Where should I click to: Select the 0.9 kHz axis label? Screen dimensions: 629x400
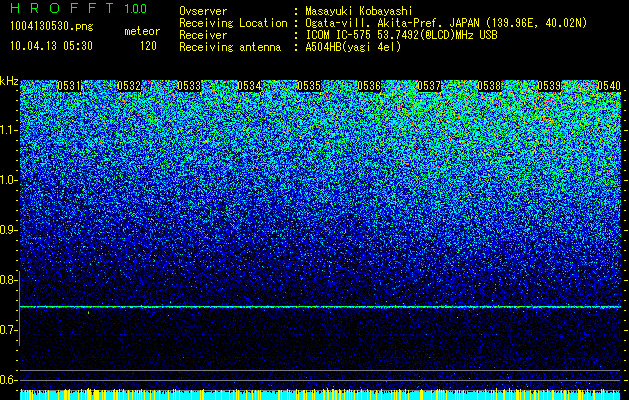pos(8,230)
